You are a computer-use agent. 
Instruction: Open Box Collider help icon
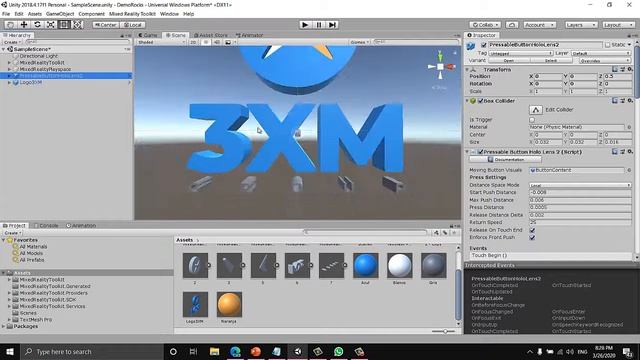(x=615, y=100)
